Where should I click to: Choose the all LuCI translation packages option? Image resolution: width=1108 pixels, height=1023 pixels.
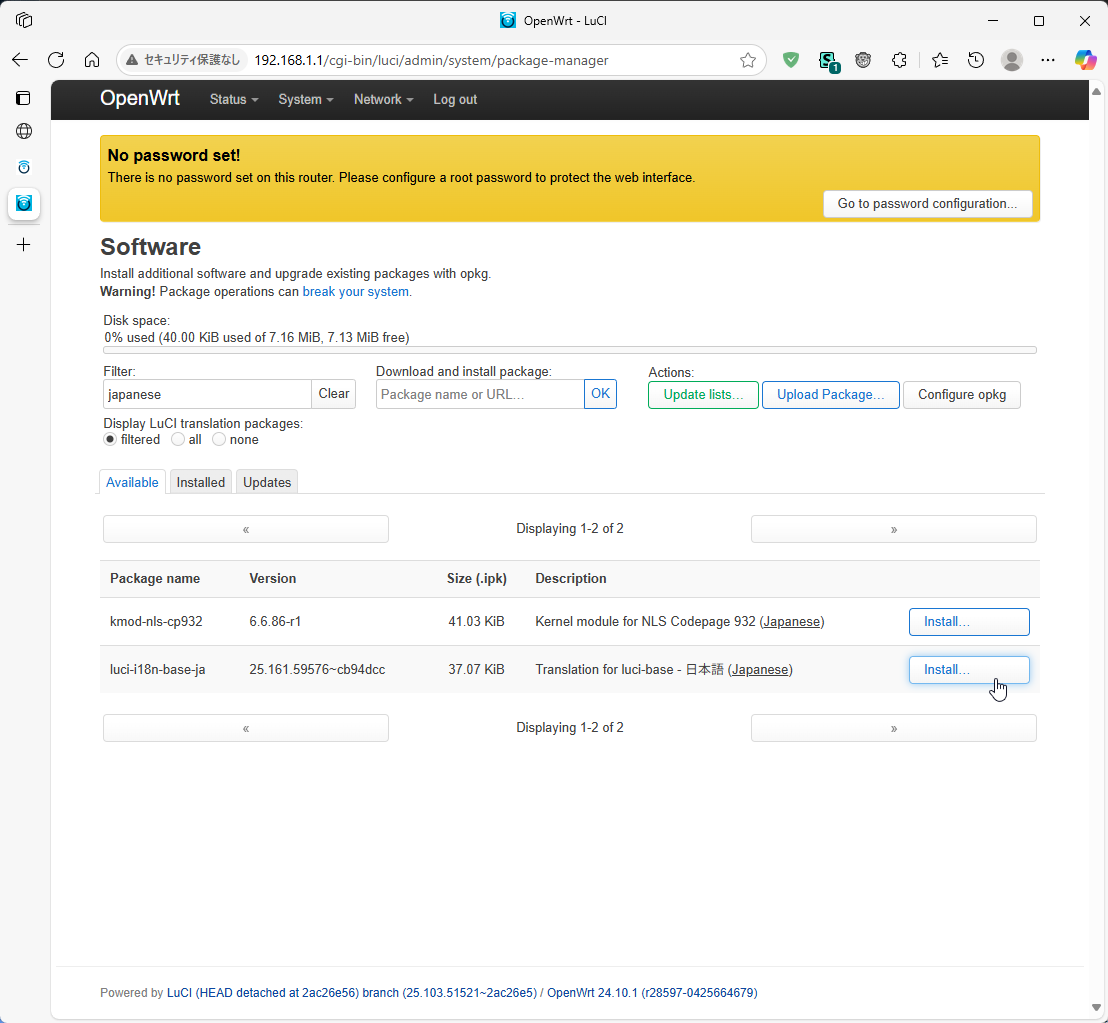pos(178,439)
